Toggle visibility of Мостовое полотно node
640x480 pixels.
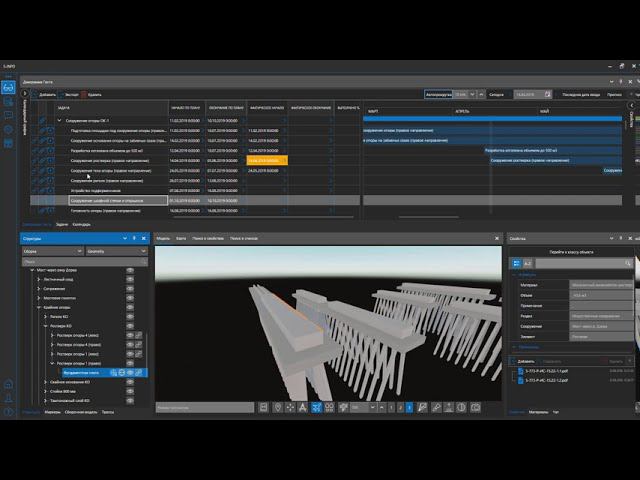coord(130,298)
